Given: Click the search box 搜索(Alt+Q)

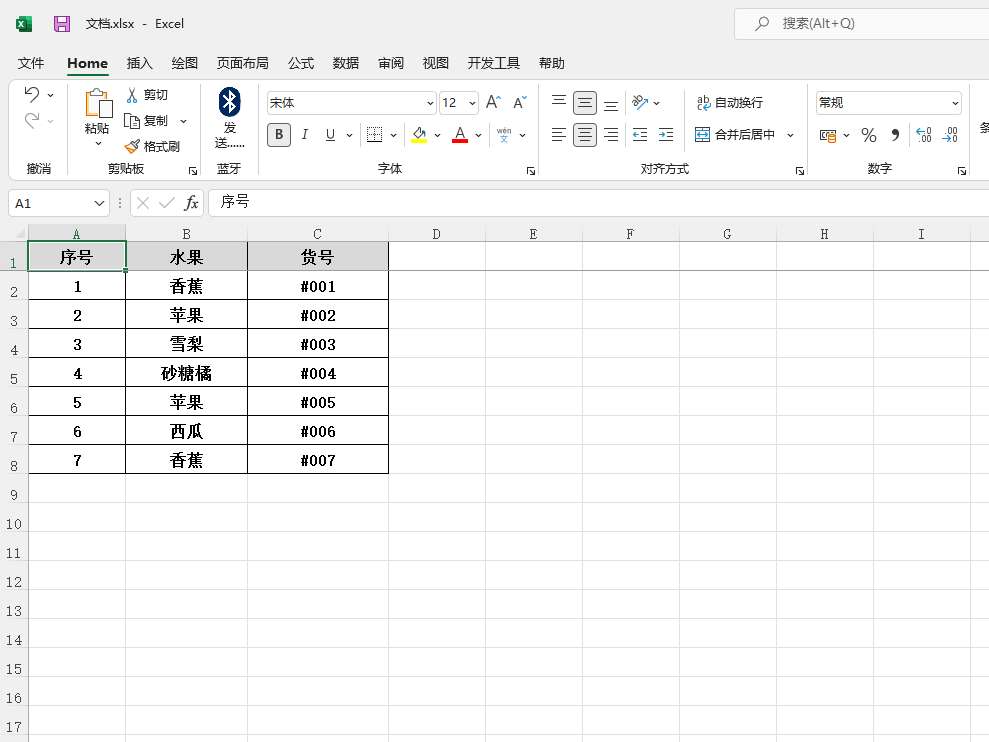Looking at the screenshot, I should pyautogui.click(x=862, y=24).
